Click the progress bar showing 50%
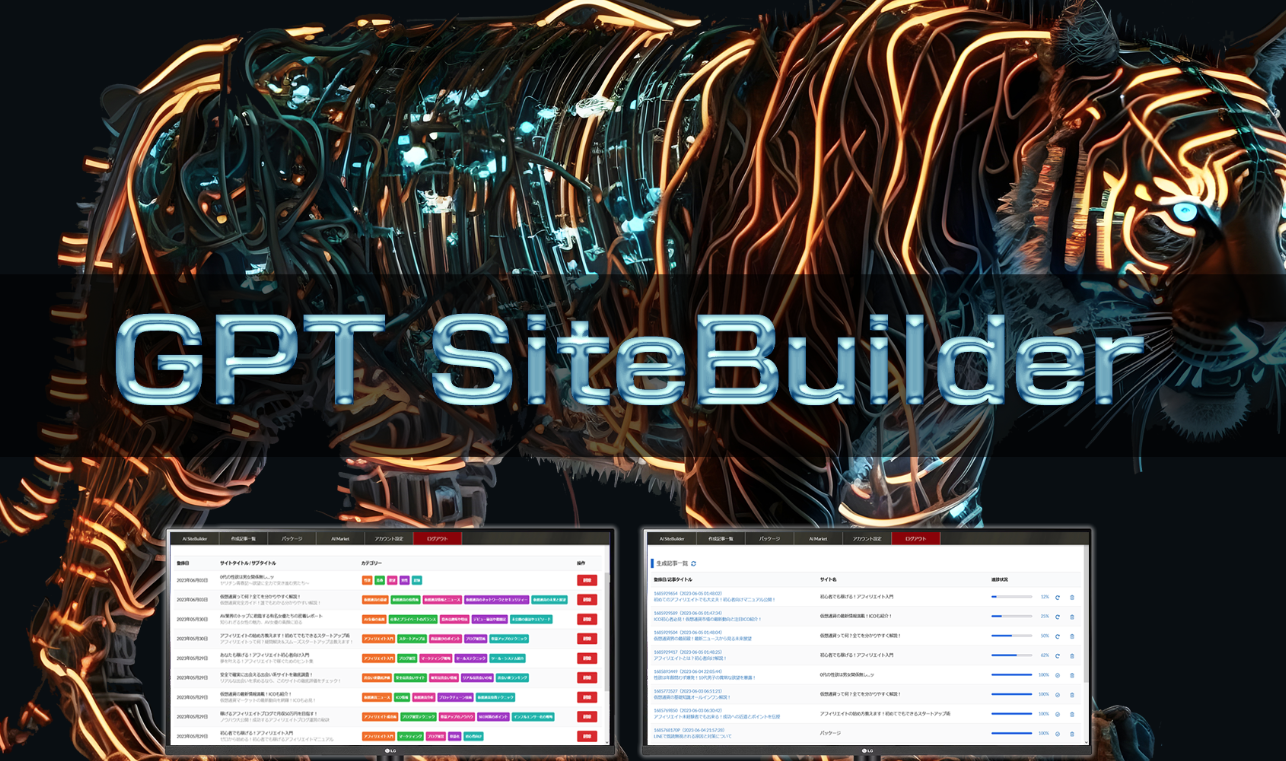1286x761 pixels. (x=1011, y=636)
